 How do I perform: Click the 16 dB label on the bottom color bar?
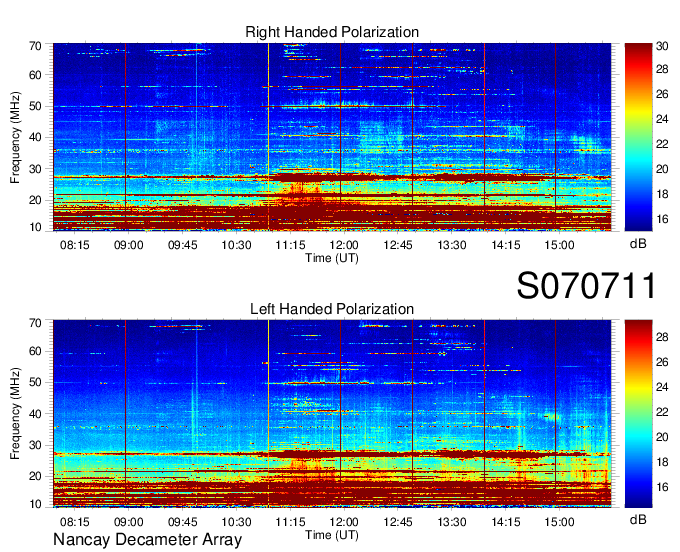pyautogui.click(x=662, y=487)
